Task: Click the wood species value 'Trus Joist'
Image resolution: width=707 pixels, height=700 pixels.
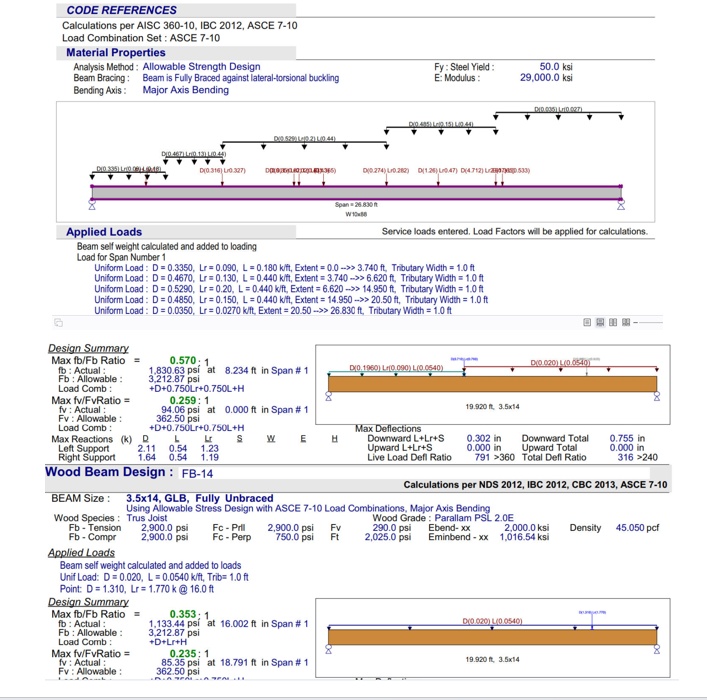Action: click(x=147, y=518)
